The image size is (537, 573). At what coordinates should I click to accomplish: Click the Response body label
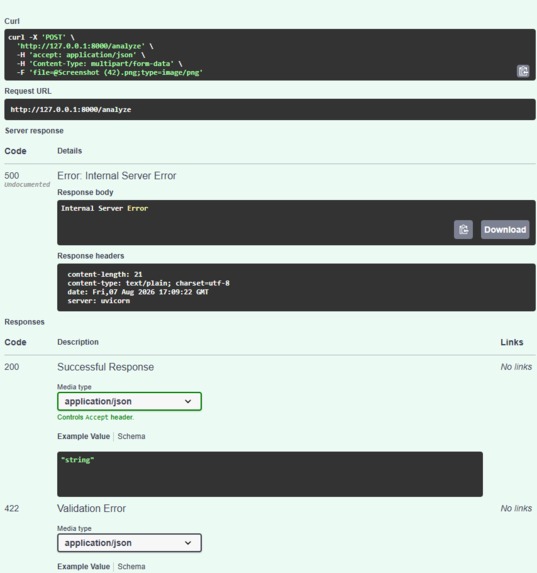click(85, 192)
